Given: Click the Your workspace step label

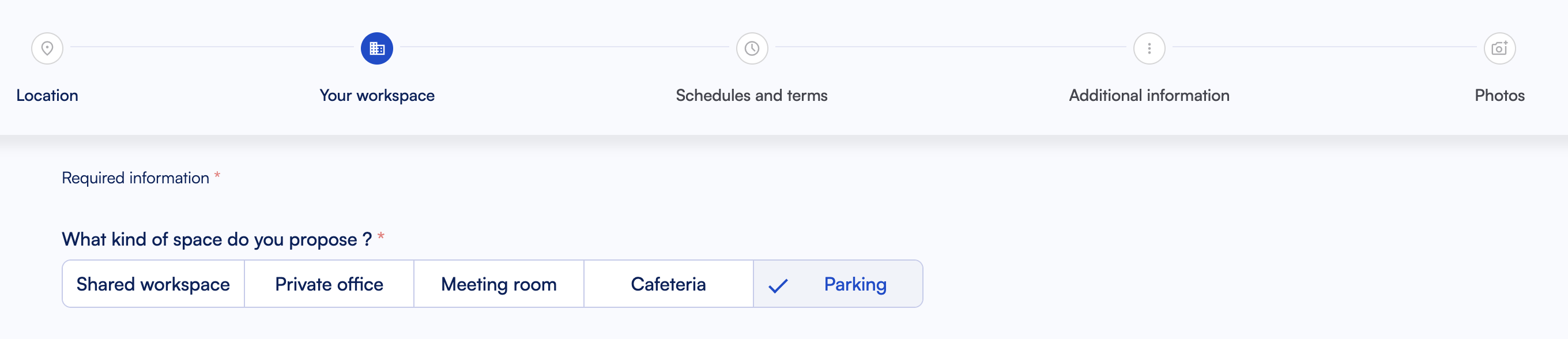Looking at the screenshot, I should [x=377, y=96].
